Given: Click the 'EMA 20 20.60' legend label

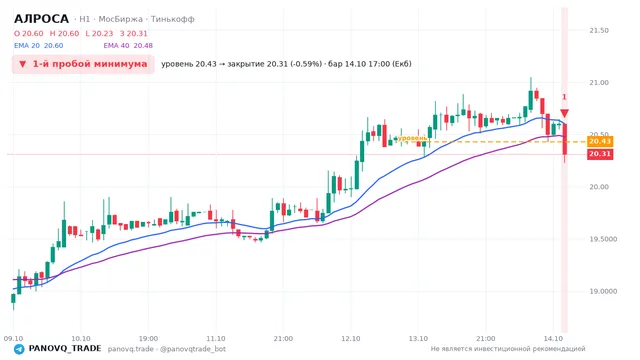Looking at the screenshot, I should (39, 46).
